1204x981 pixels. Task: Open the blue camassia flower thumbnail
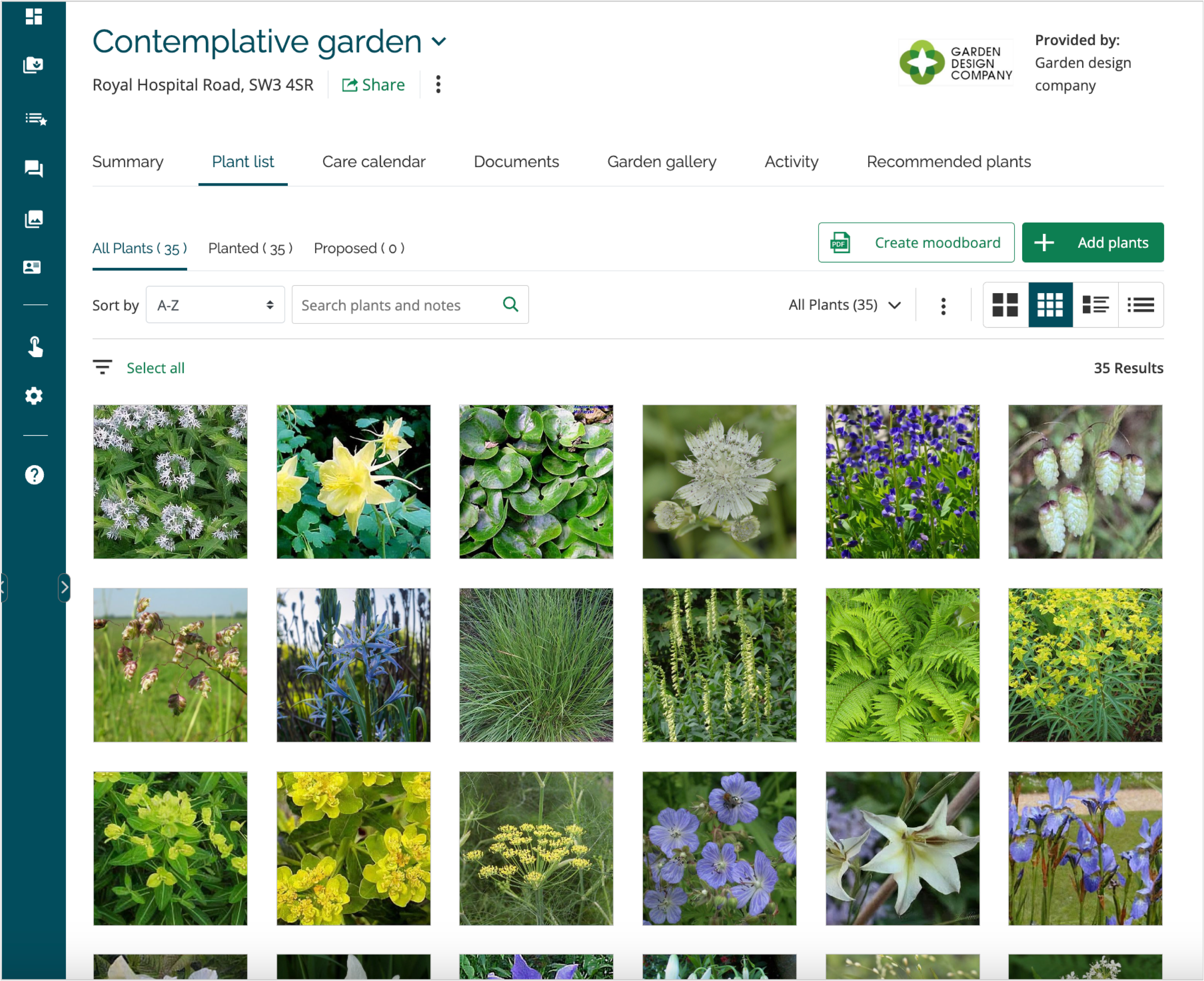click(x=353, y=665)
